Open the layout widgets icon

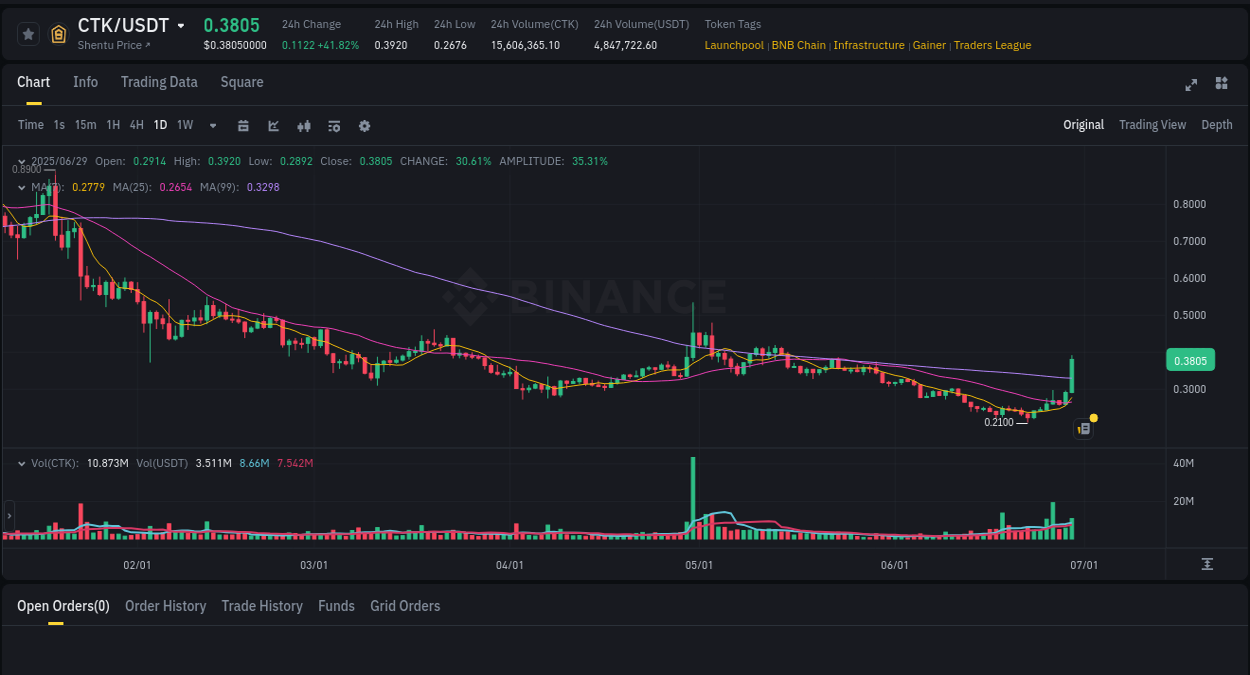(1221, 85)
